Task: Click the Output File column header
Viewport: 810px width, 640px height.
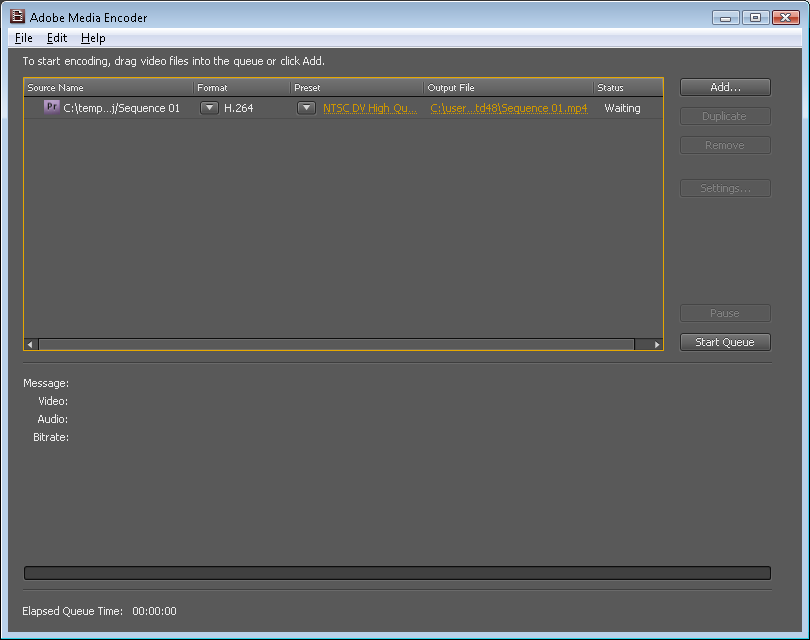Action: coord(508,88)
